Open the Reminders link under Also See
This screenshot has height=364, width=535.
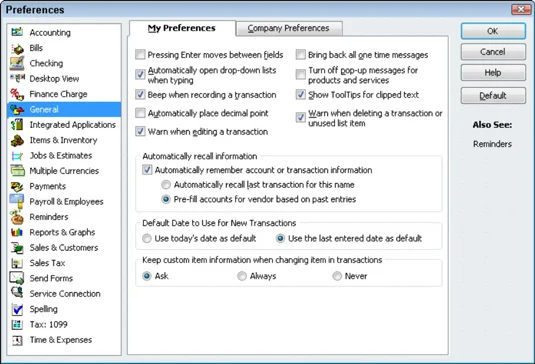(492, 144)
